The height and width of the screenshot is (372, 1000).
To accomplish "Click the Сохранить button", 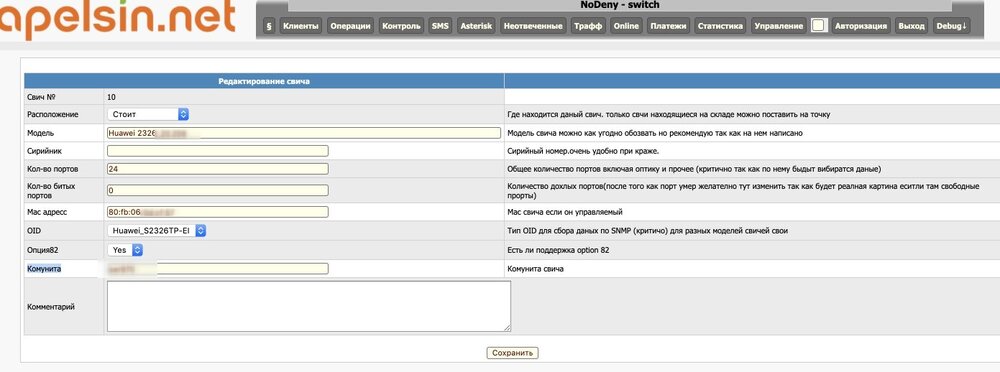I will pyautogui.click(x=513, y=353).
